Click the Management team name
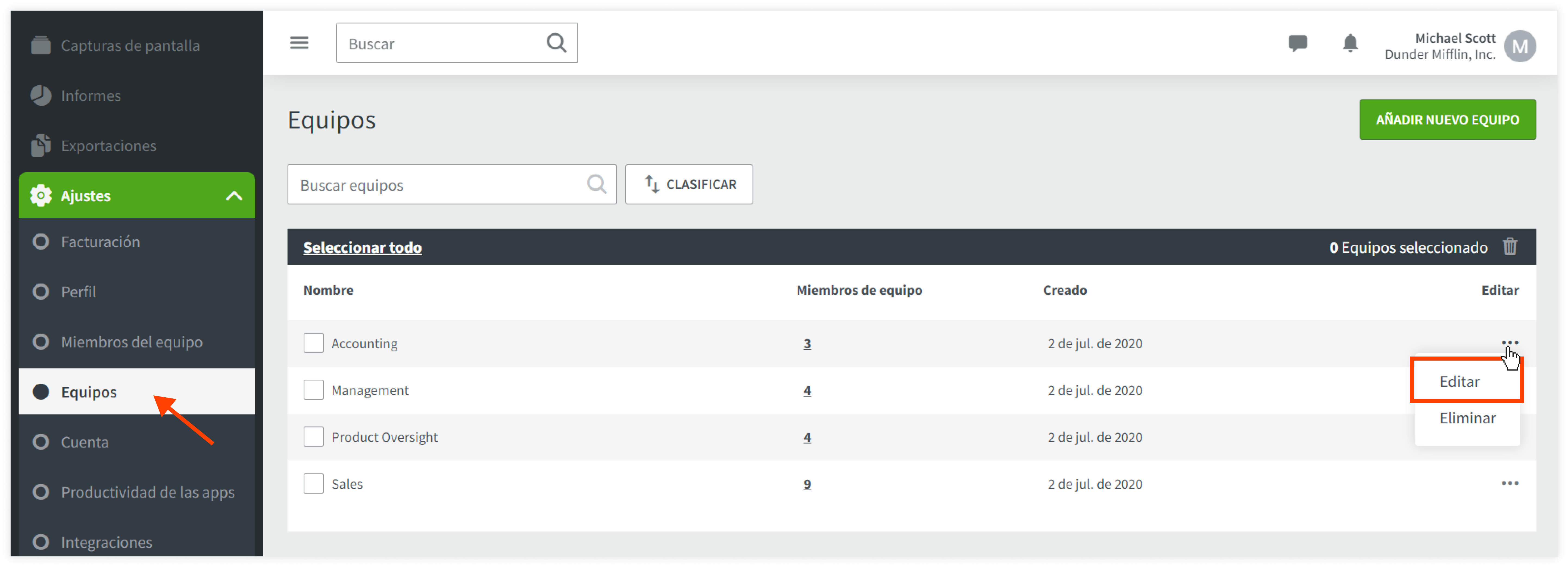The width and height of the screenshot is (1568, 567). click(370, 391)
